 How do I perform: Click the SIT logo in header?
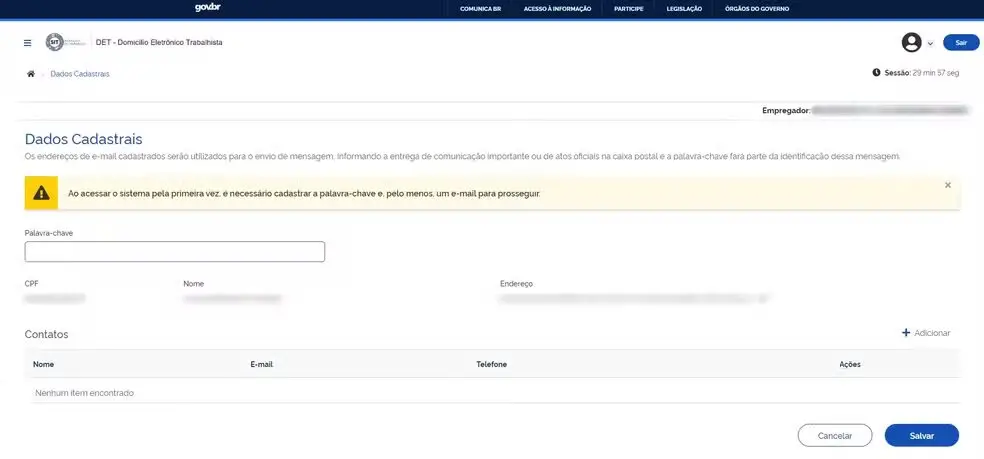click(x=55, y=42)
